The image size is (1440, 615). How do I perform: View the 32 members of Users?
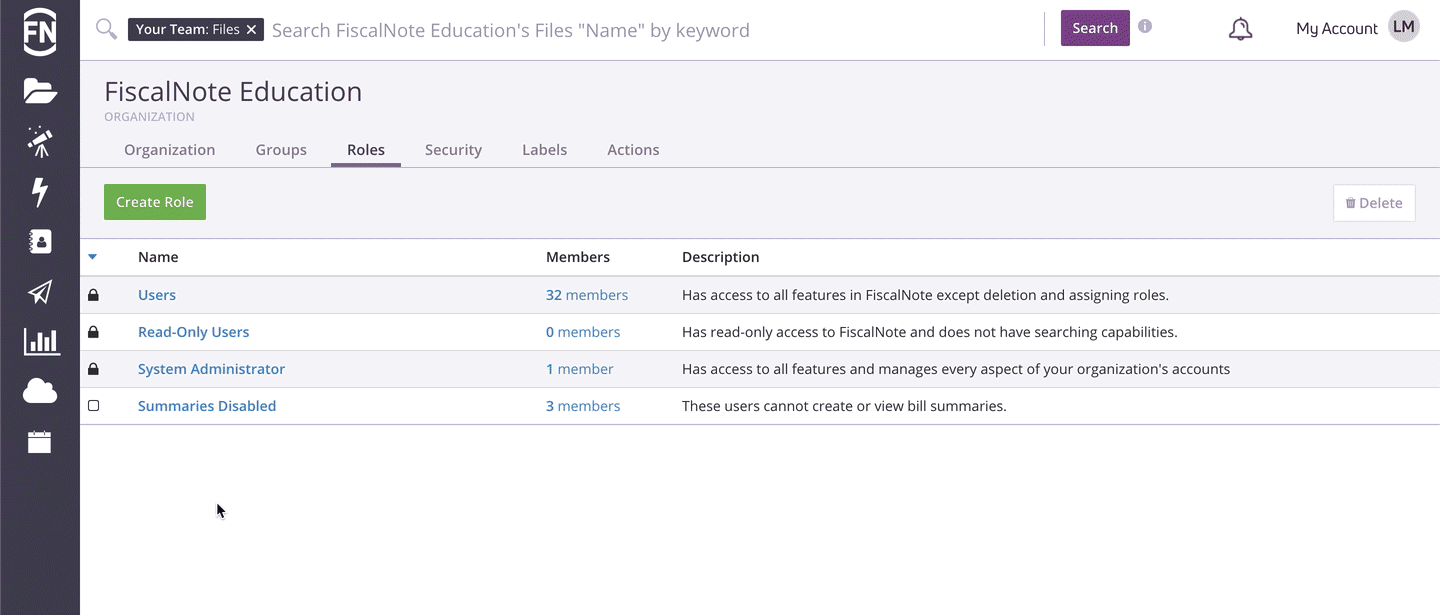(x=587, y=295)
